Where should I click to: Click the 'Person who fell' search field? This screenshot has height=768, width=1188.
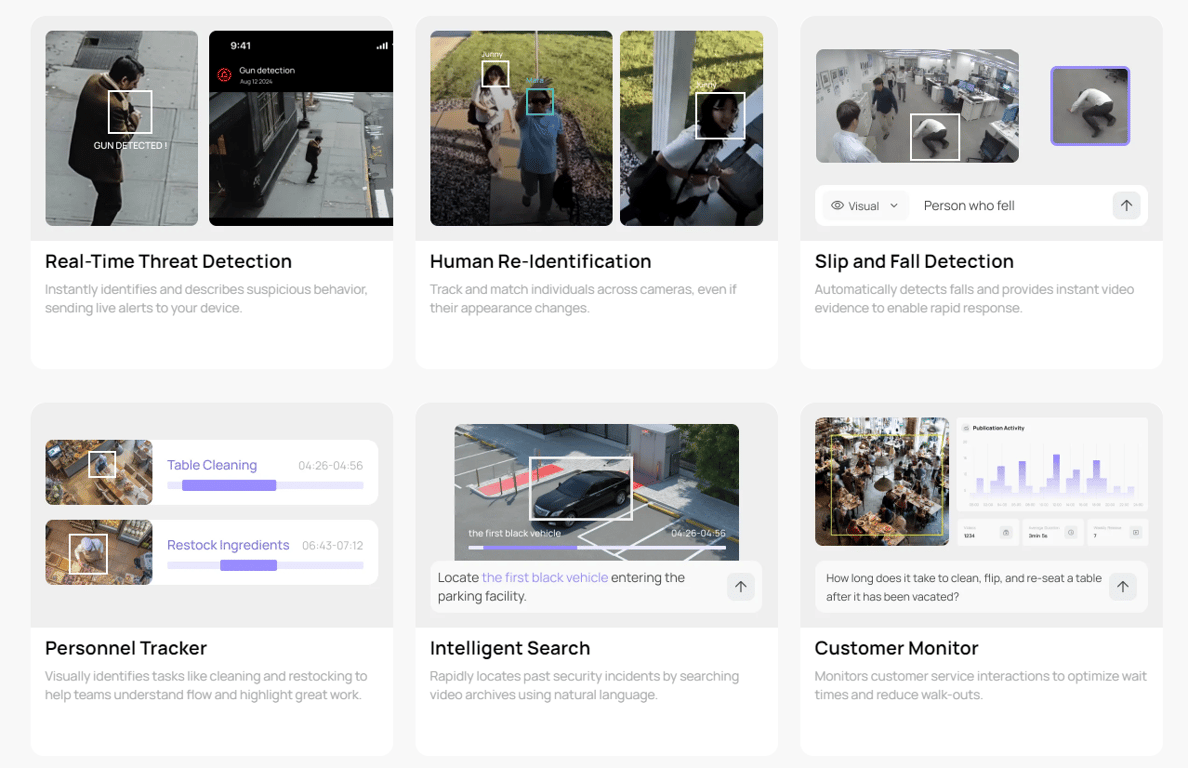tap(981, 205)
